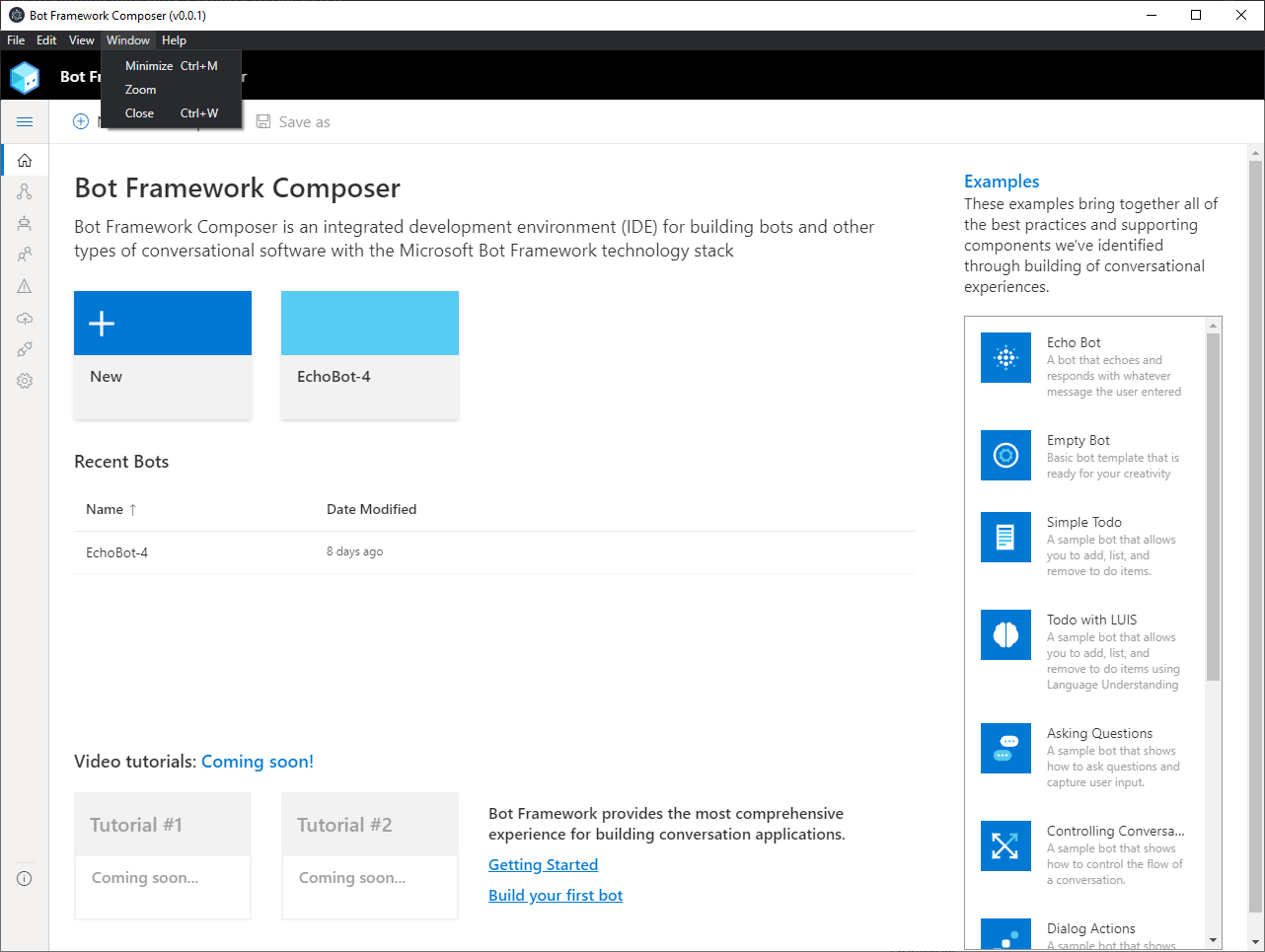Select the Todo with LUIS brain icon
The image size is (1265, 952).
[x=1005, y=634]
